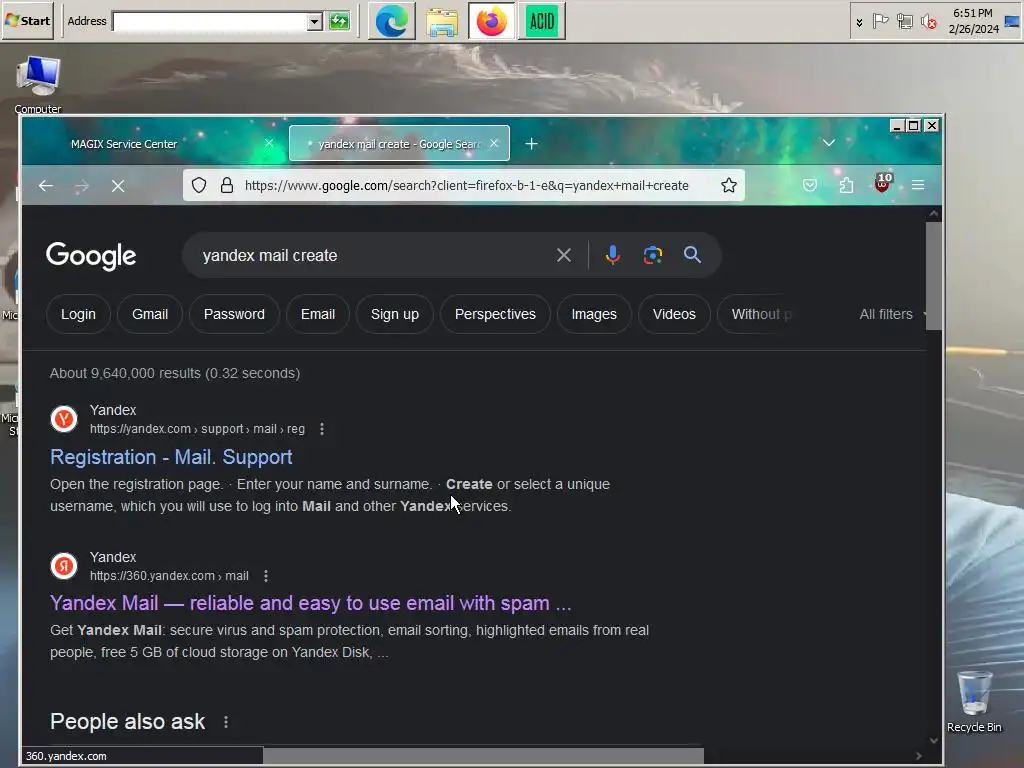Open the Address toolbar dropdown arrow

[x=315, y=22]
